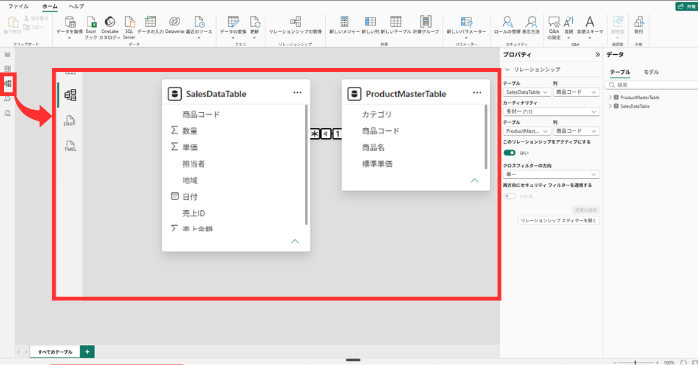Open ProductMasterTable more options (...)
The width and height of the screenshot is (698, 365).
pyautogui.click(x=477, y=93)
